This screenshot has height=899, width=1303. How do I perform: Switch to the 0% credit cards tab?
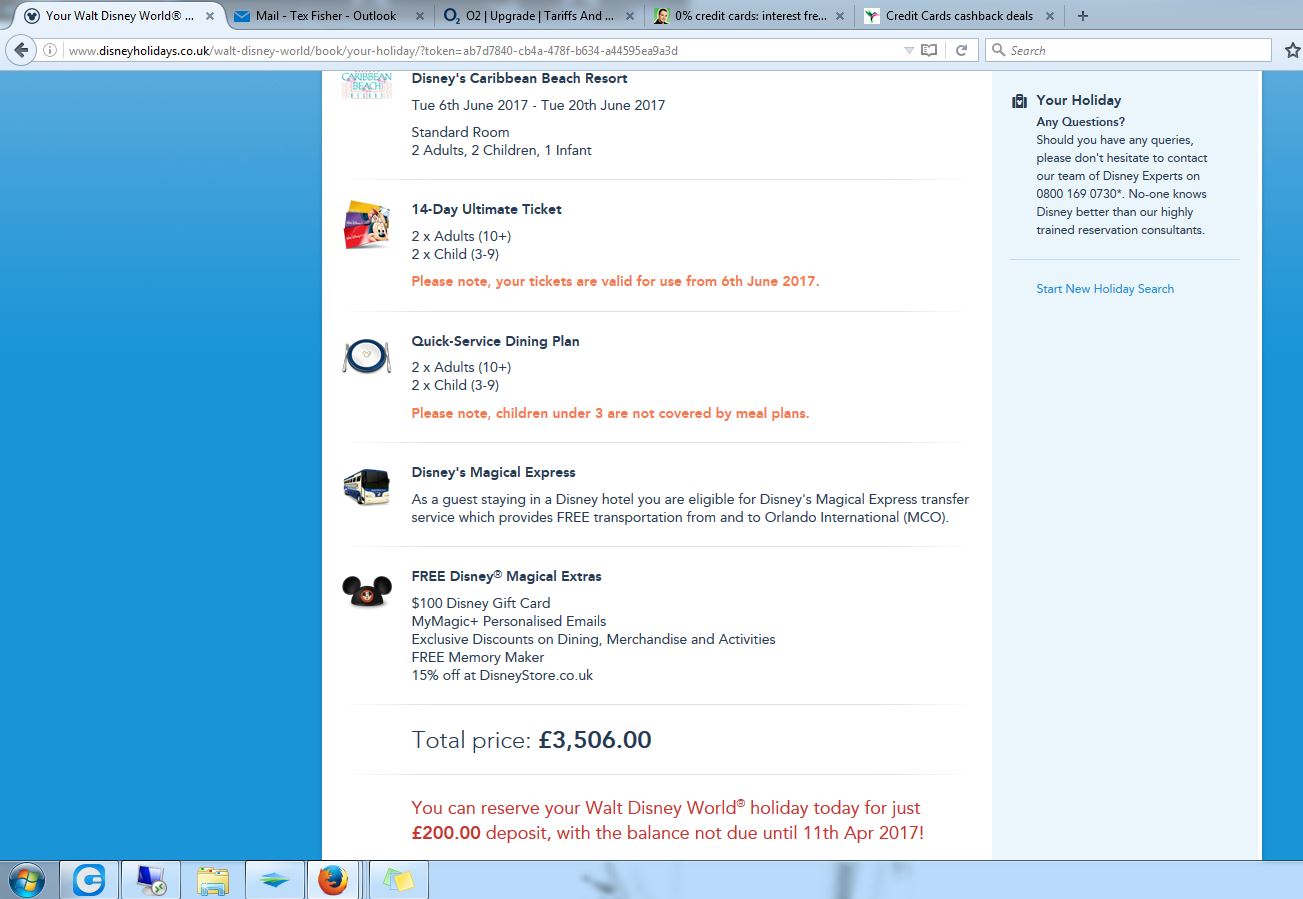[x=749, y=16]
